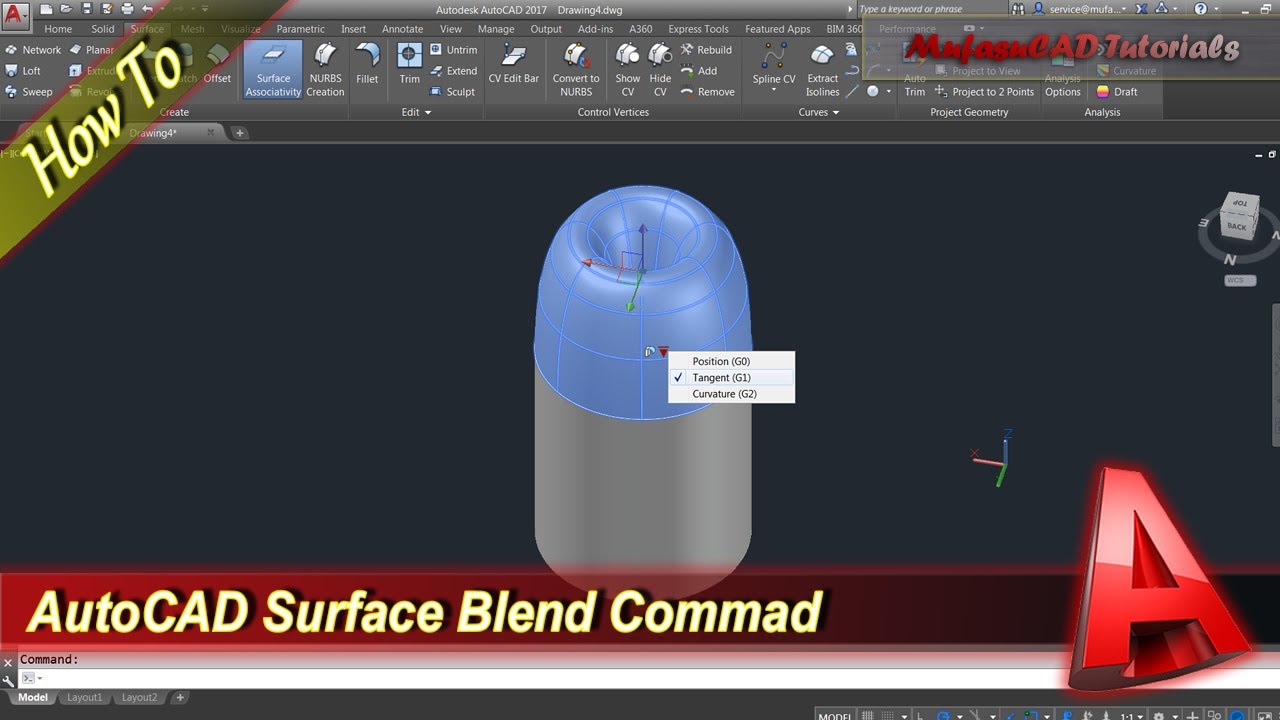Image resolution: width=1280 pixels, height=720 pixels.
Task: Select the Network surface tool
Action: point(33,50)
